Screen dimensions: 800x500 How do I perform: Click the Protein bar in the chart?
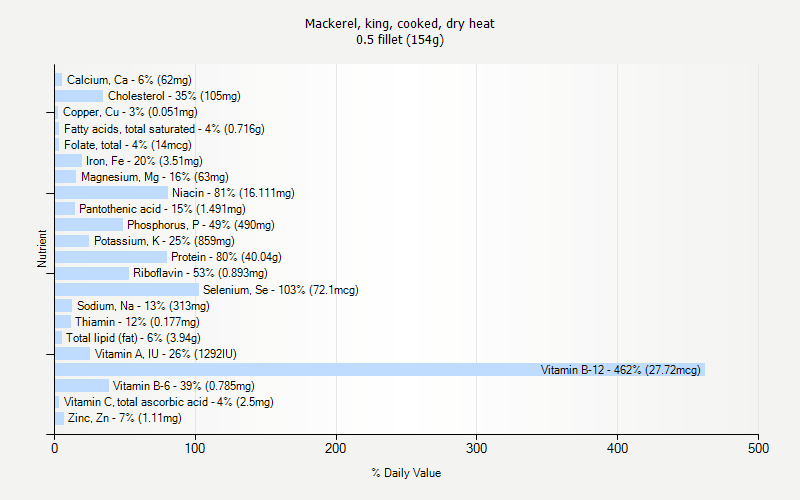(111, 257)
